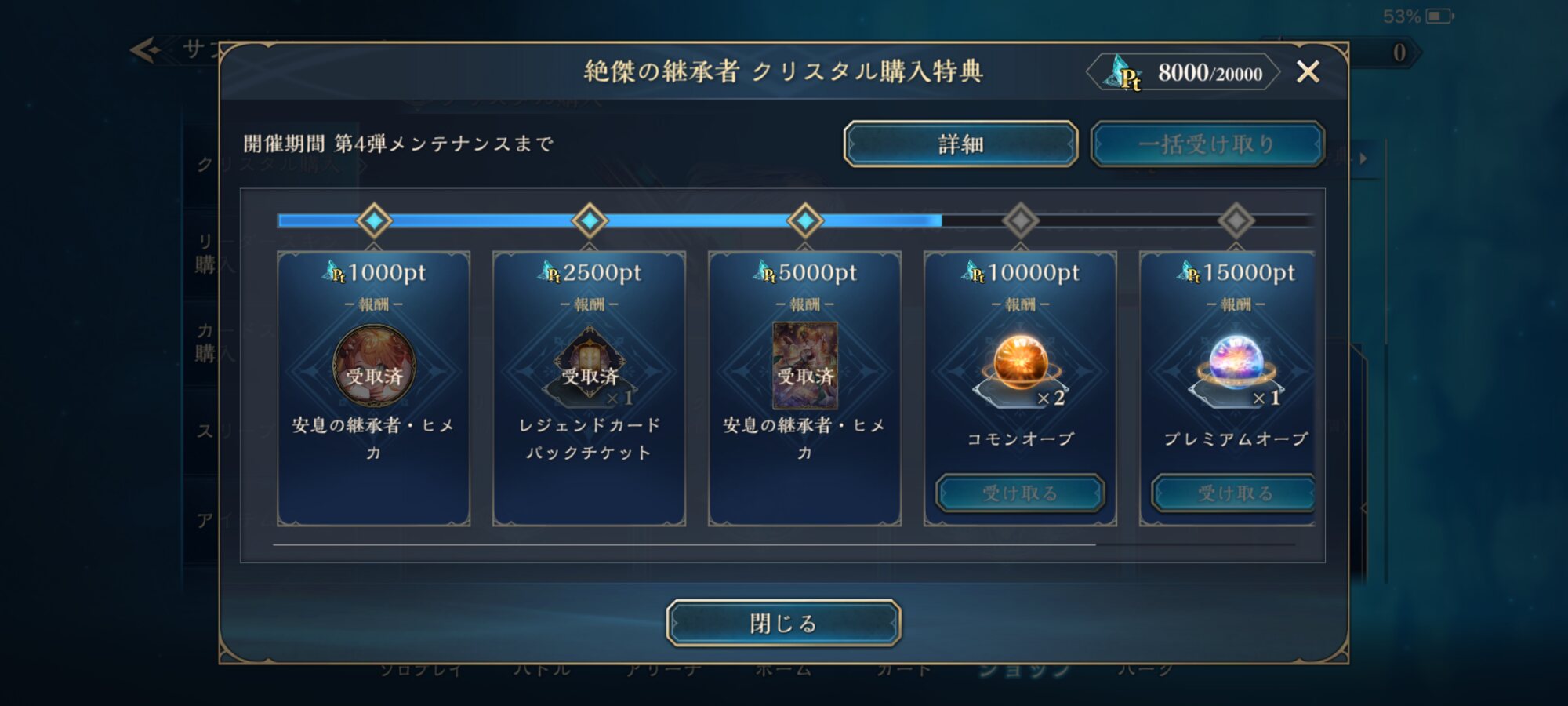Click the 一括受け取り claim-all button
Image resolution: width=1568 pixels, height=706 pixels.
pos(1207,144)
